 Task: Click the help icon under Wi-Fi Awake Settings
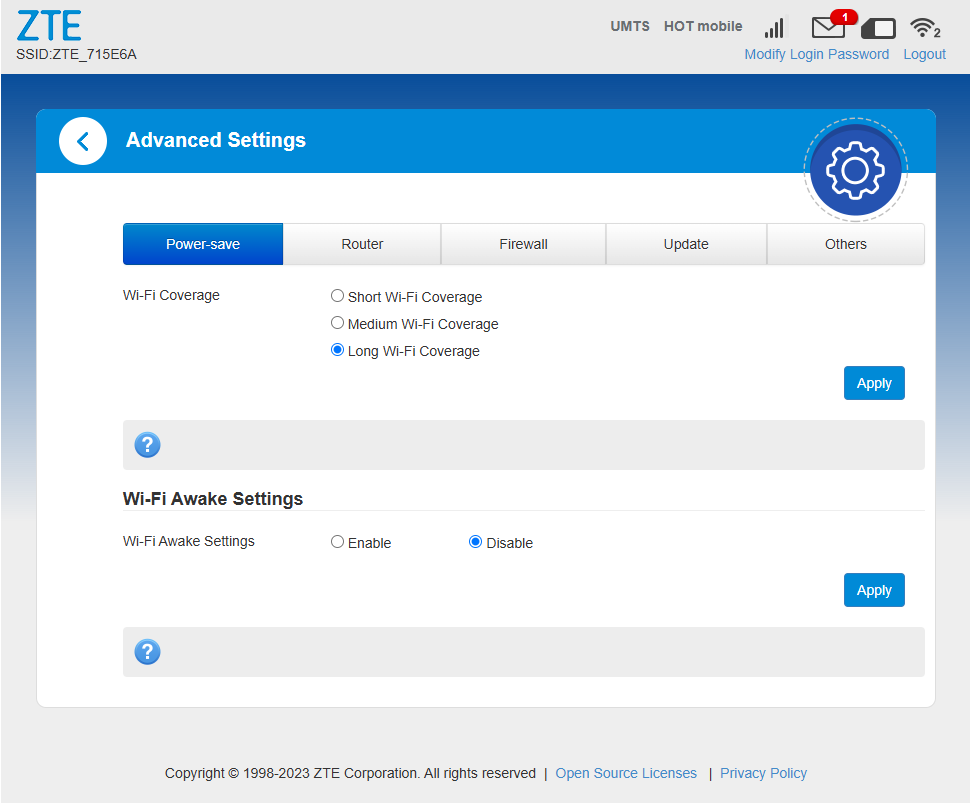coord(147,652)
